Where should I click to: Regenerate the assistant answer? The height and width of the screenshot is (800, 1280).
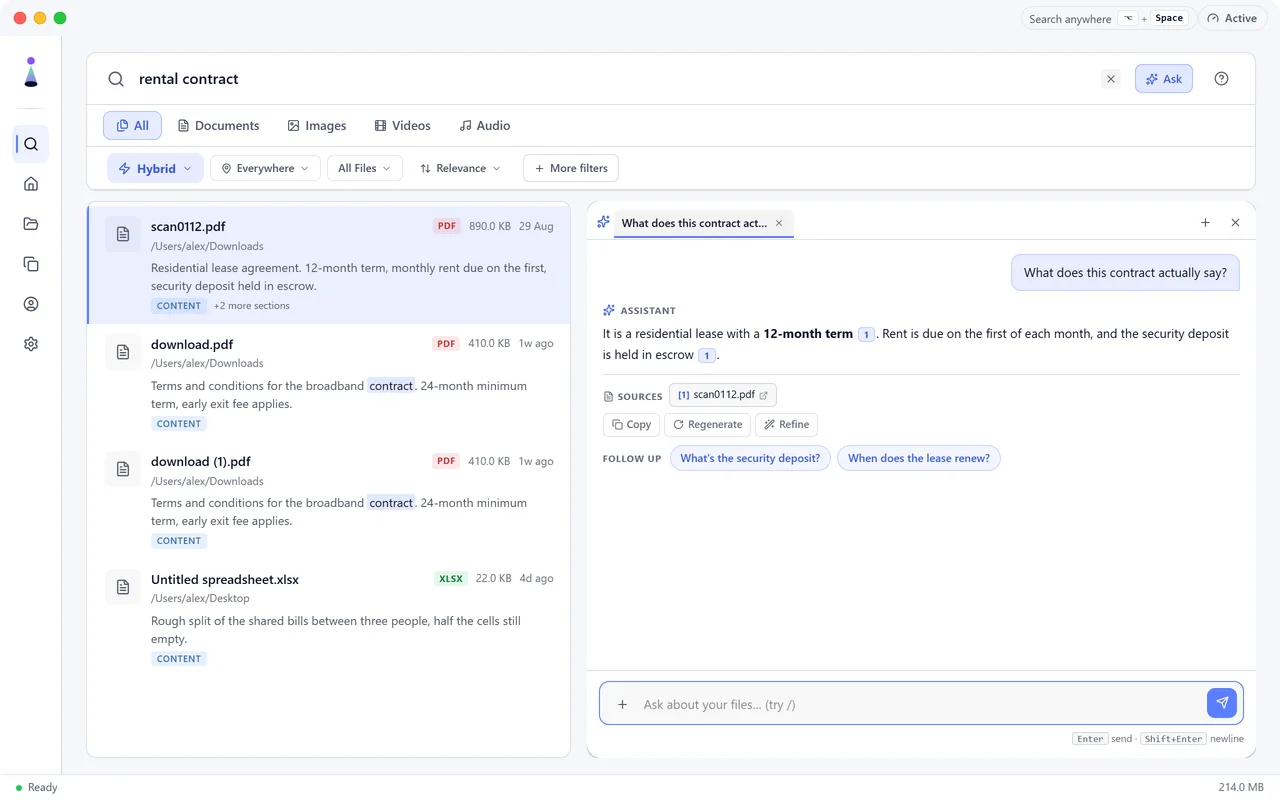point(708,425)
